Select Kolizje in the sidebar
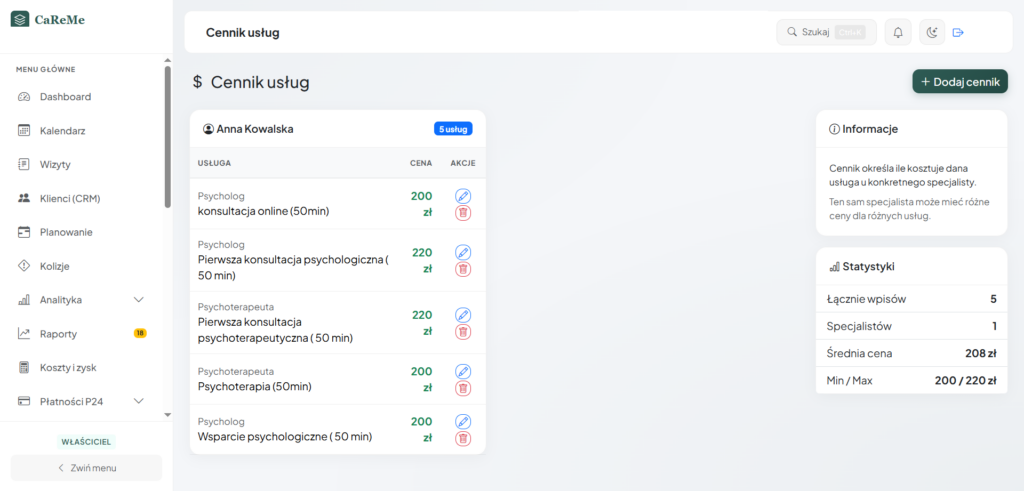 (x=84, y=266)
